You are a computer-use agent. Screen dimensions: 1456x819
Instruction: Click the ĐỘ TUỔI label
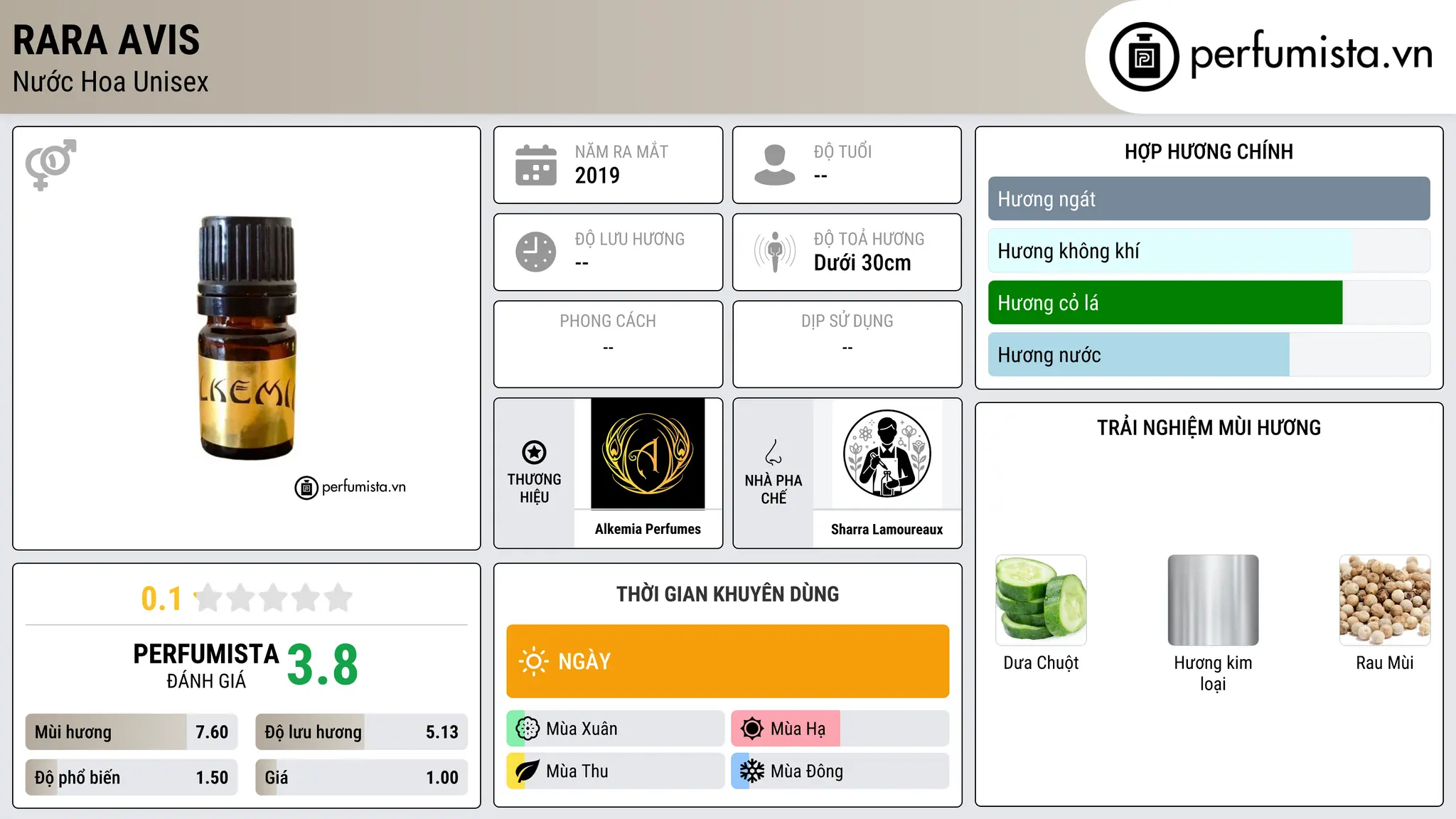coord(842,151)
